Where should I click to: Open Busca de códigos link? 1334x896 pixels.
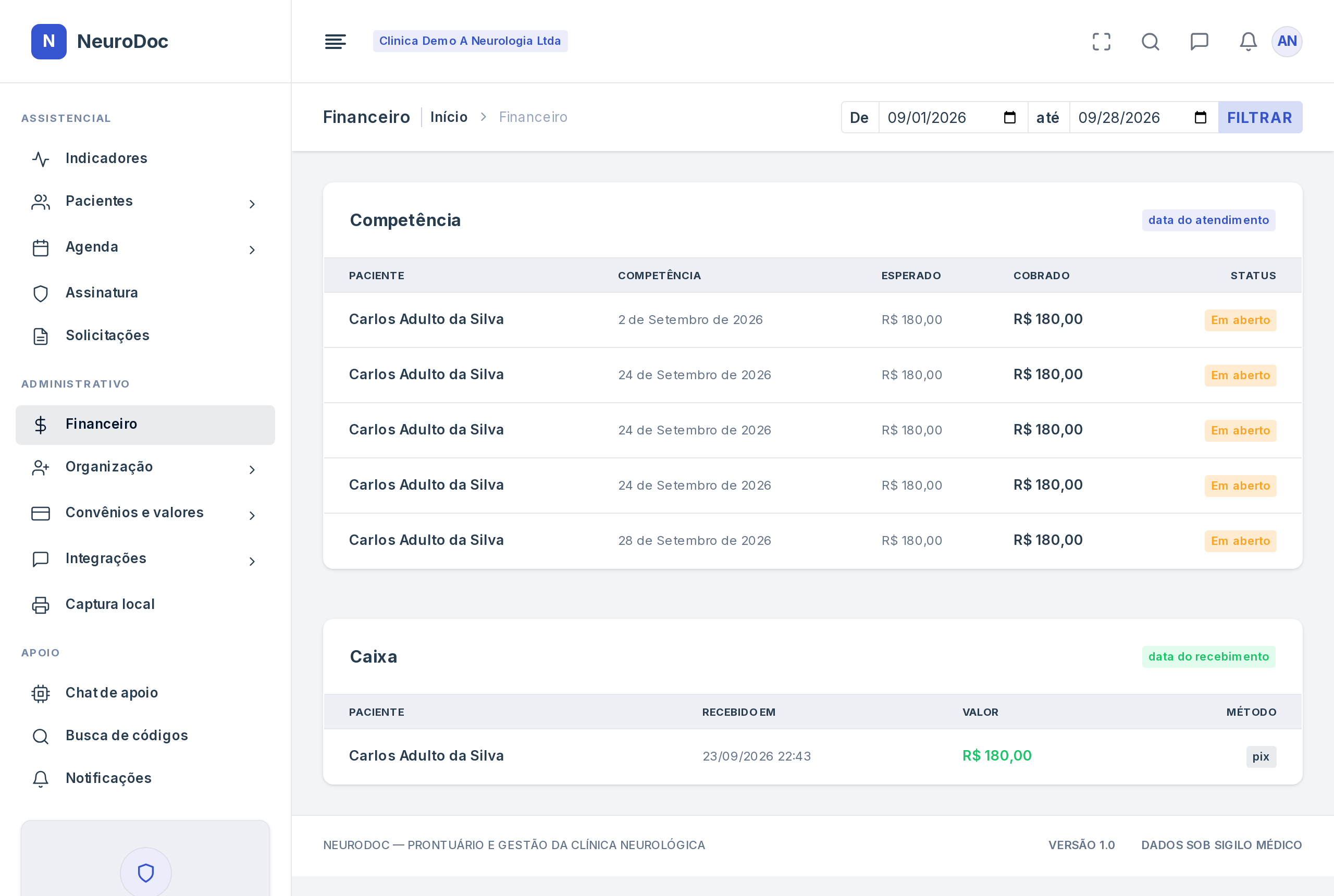pos(145,736)
